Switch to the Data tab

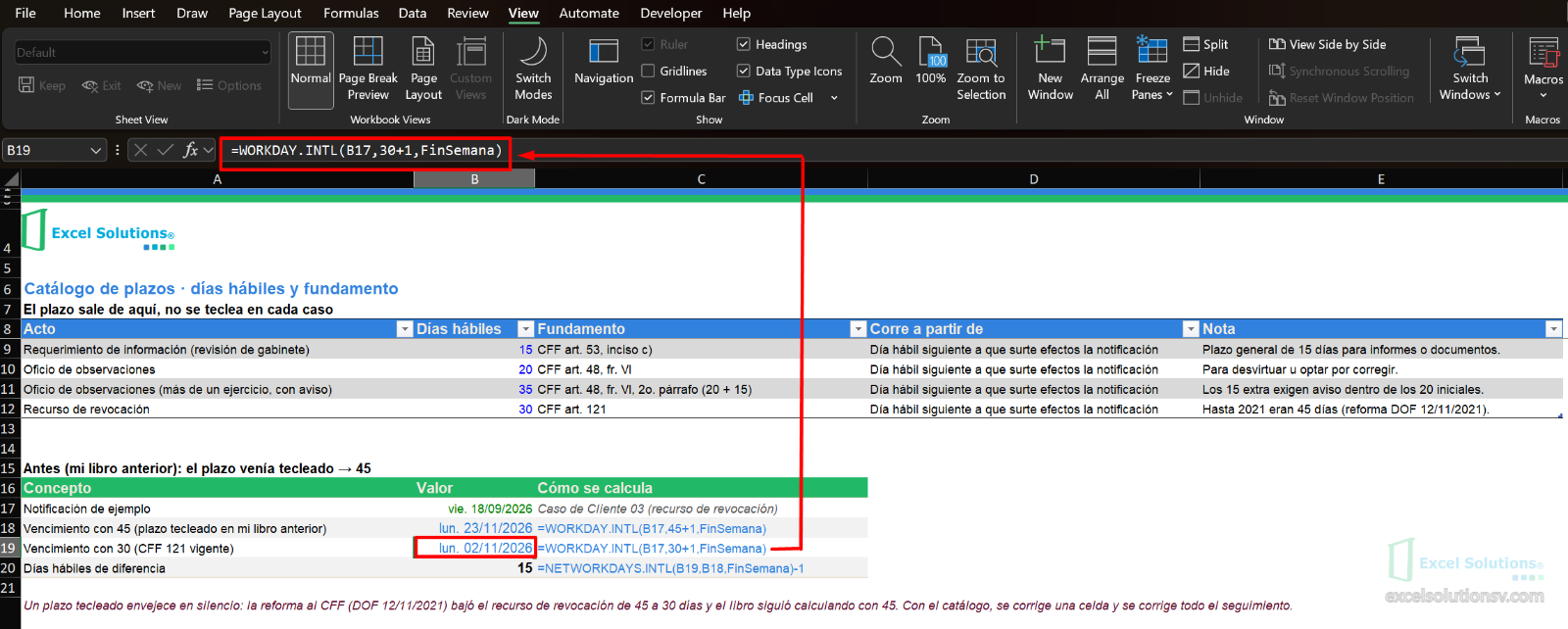413,13
